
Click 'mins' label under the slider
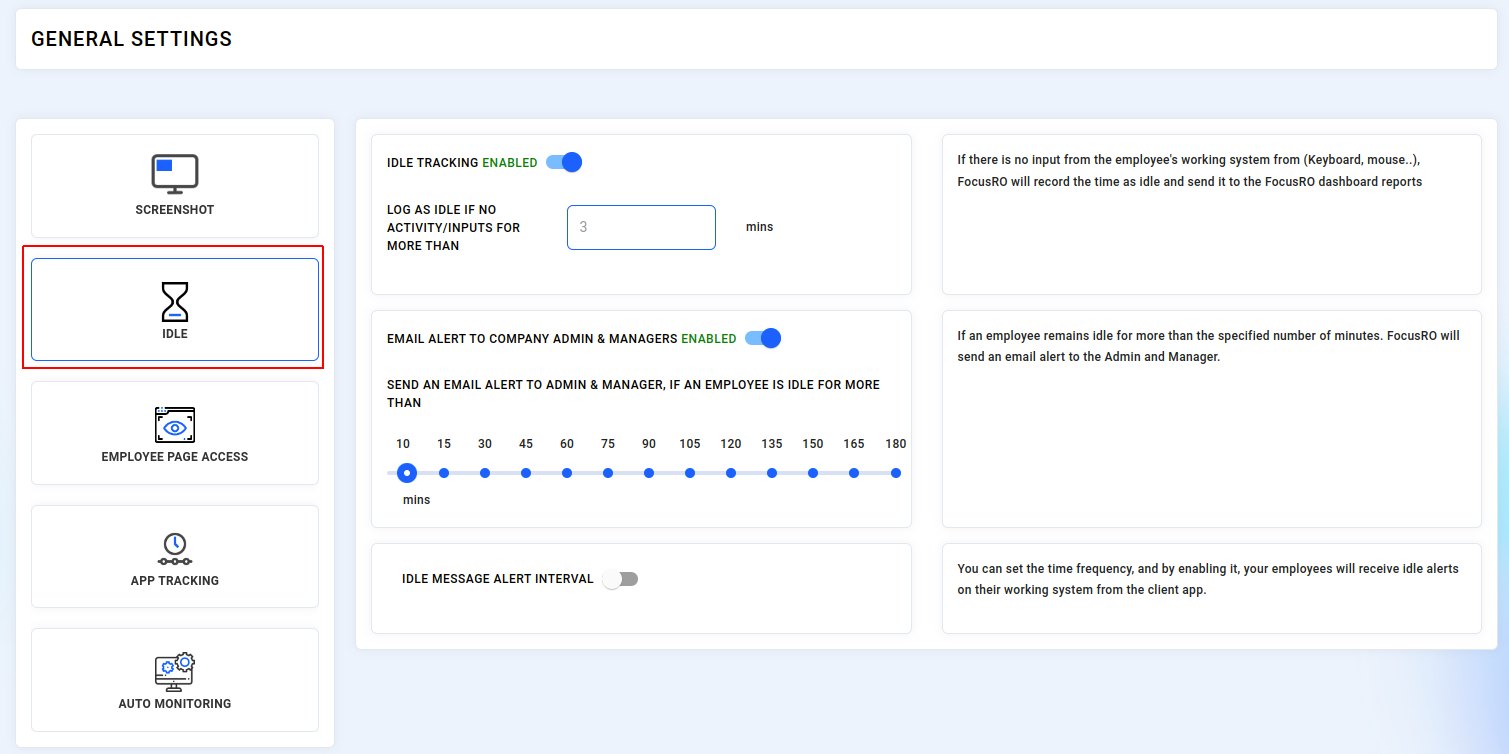click(x=417, y=500)
